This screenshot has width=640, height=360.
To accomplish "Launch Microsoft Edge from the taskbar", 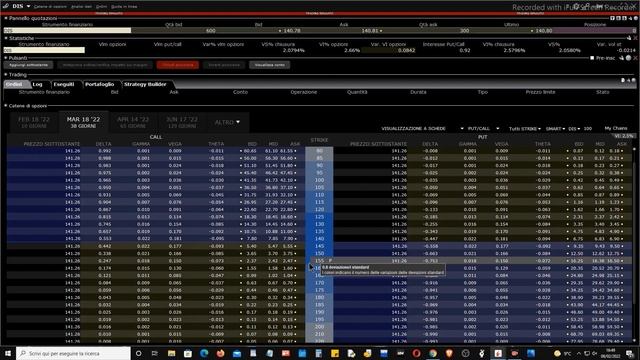I will [204, 353].
